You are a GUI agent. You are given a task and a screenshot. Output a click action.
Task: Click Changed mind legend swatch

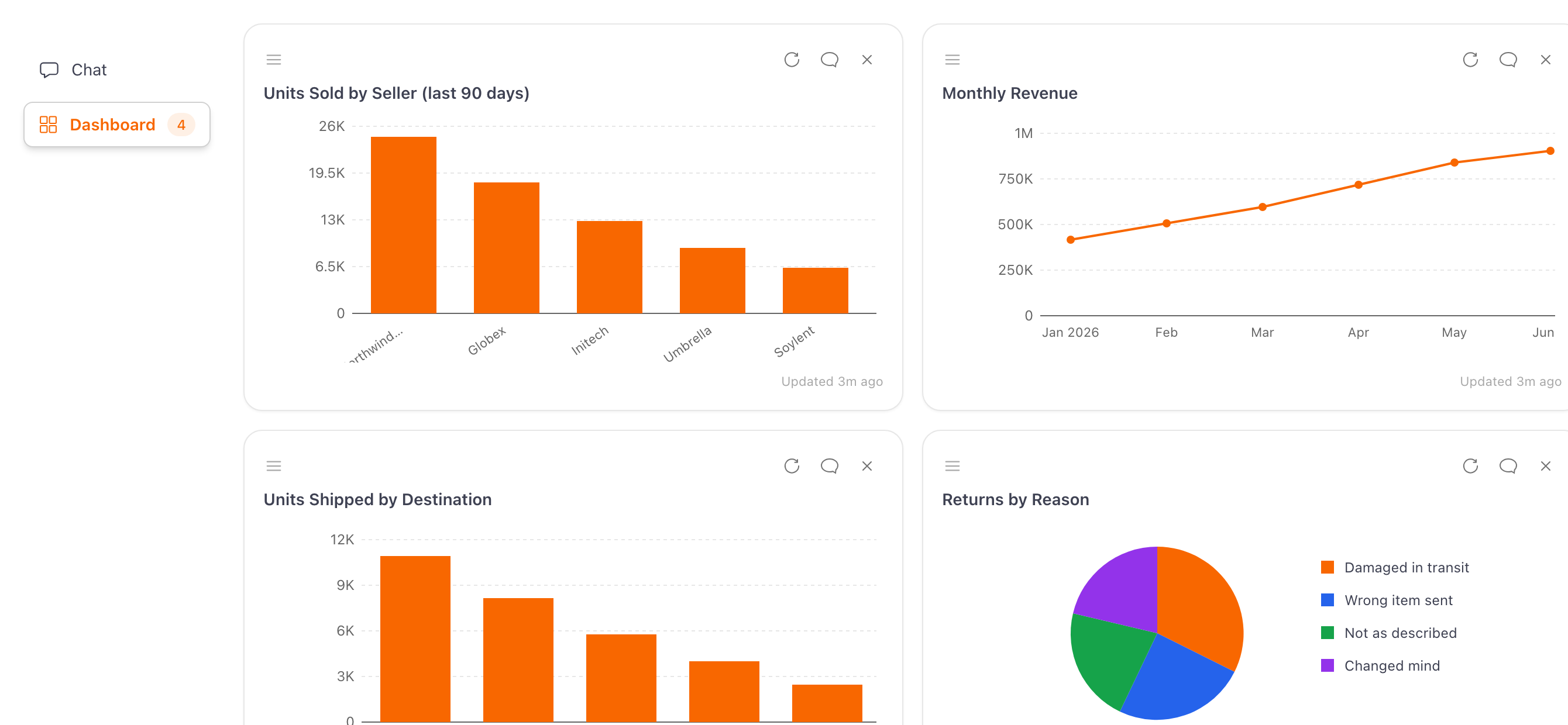pyautogui.click(x=1328, y=666)
